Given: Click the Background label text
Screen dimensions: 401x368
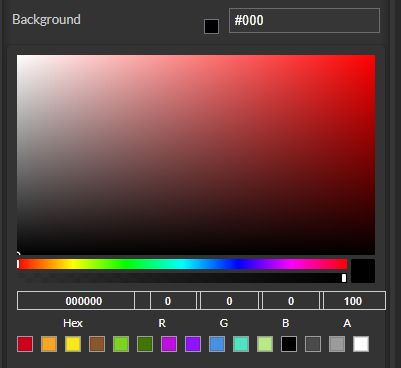Looking at the screenshot, I should (x=46, y=20).
